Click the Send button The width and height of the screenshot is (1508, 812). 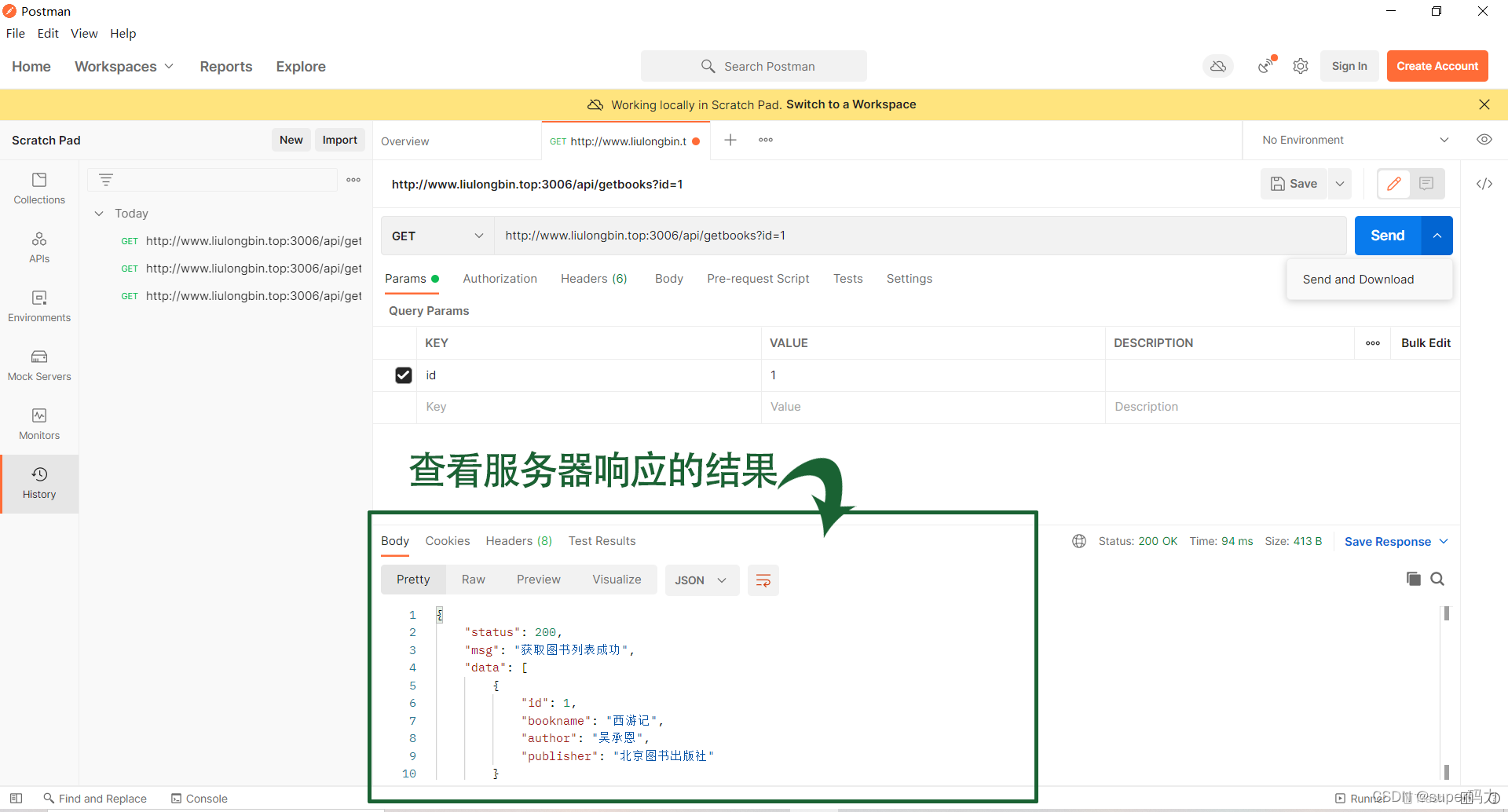1386,236
